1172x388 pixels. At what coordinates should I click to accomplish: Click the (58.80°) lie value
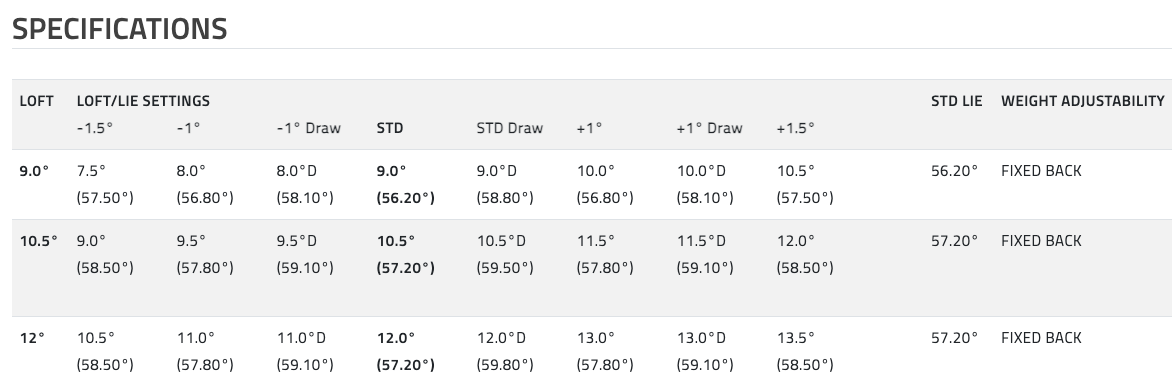click(505, 198)
